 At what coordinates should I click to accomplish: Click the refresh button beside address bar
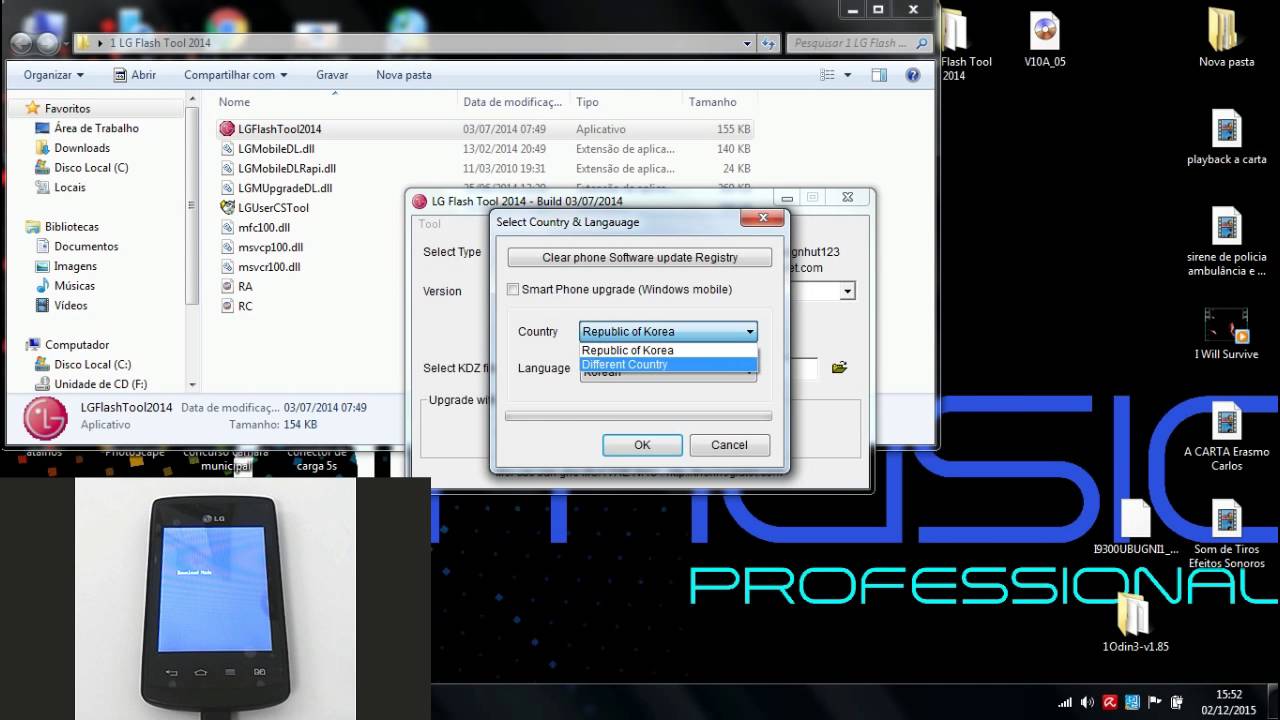tap(768, 43)
